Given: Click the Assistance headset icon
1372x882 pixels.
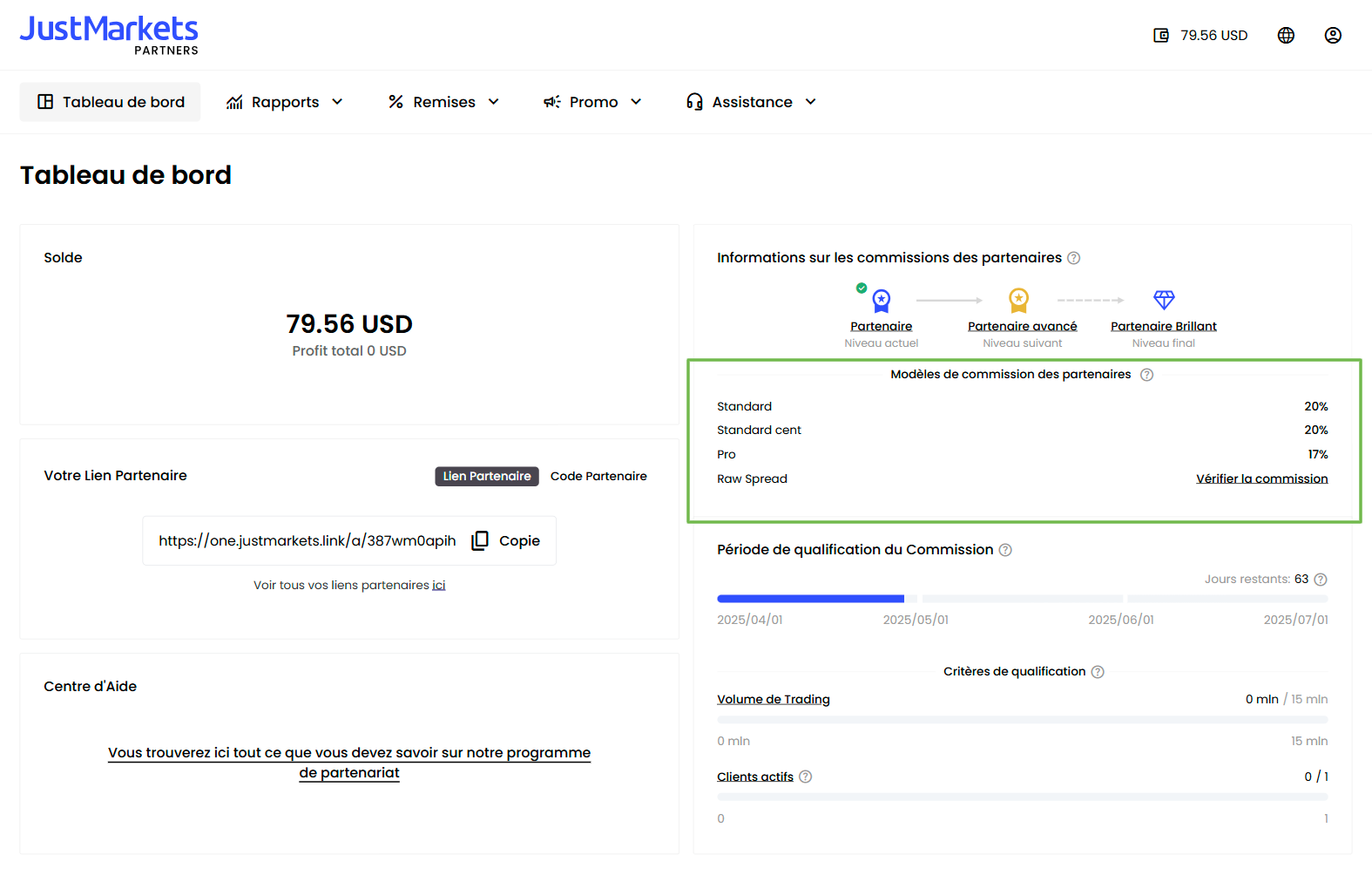Looking at the screenshot, I should 694,102.
